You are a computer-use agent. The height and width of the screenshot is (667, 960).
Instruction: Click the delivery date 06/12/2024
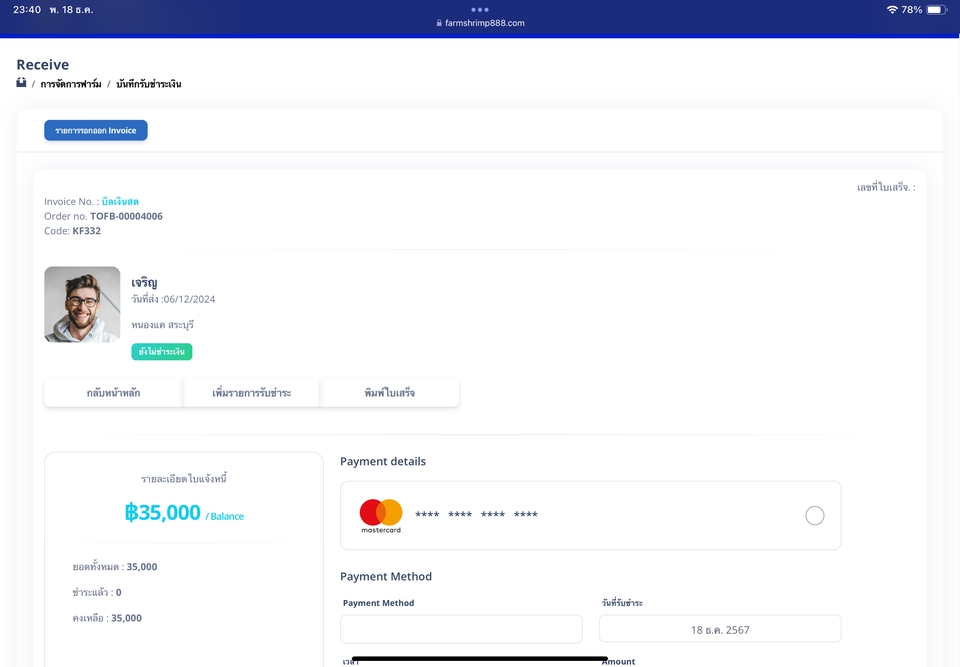click(189, 300)
